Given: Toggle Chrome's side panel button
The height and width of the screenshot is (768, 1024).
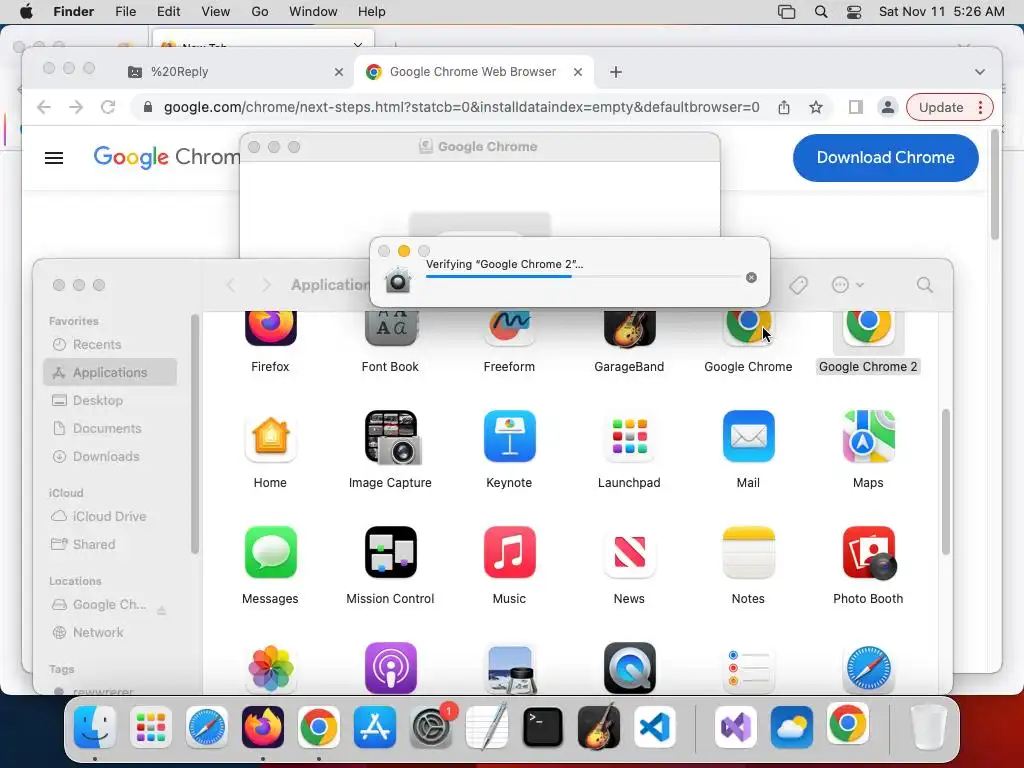Looking at the screenshot, I should 855,107.
